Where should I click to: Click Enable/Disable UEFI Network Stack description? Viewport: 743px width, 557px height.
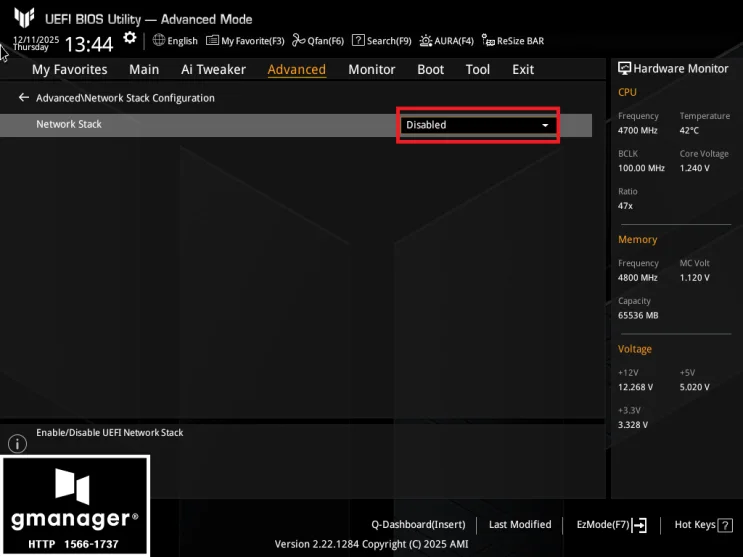coord(109,432)
